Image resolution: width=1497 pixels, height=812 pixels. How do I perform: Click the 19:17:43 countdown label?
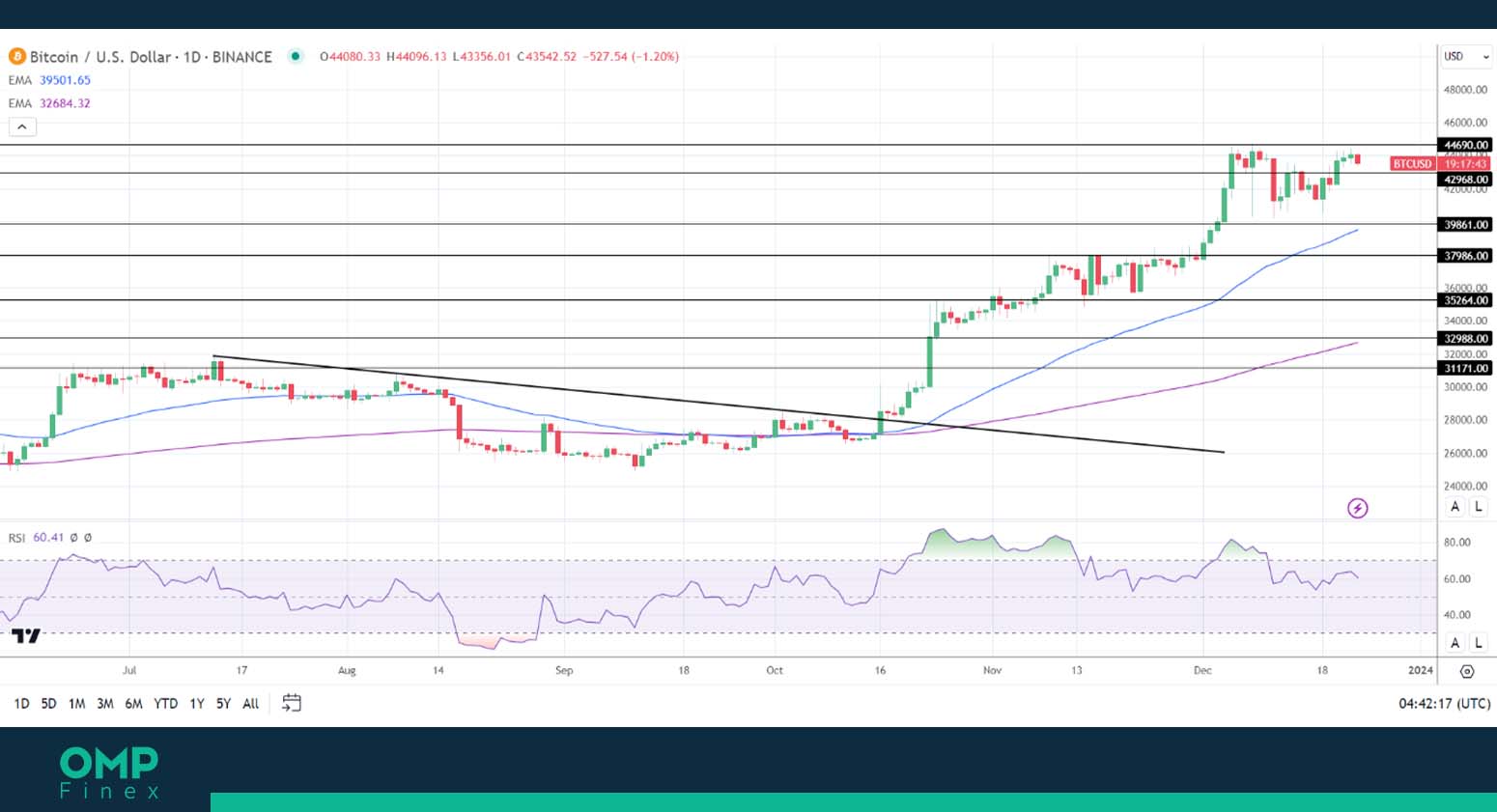1465,164
